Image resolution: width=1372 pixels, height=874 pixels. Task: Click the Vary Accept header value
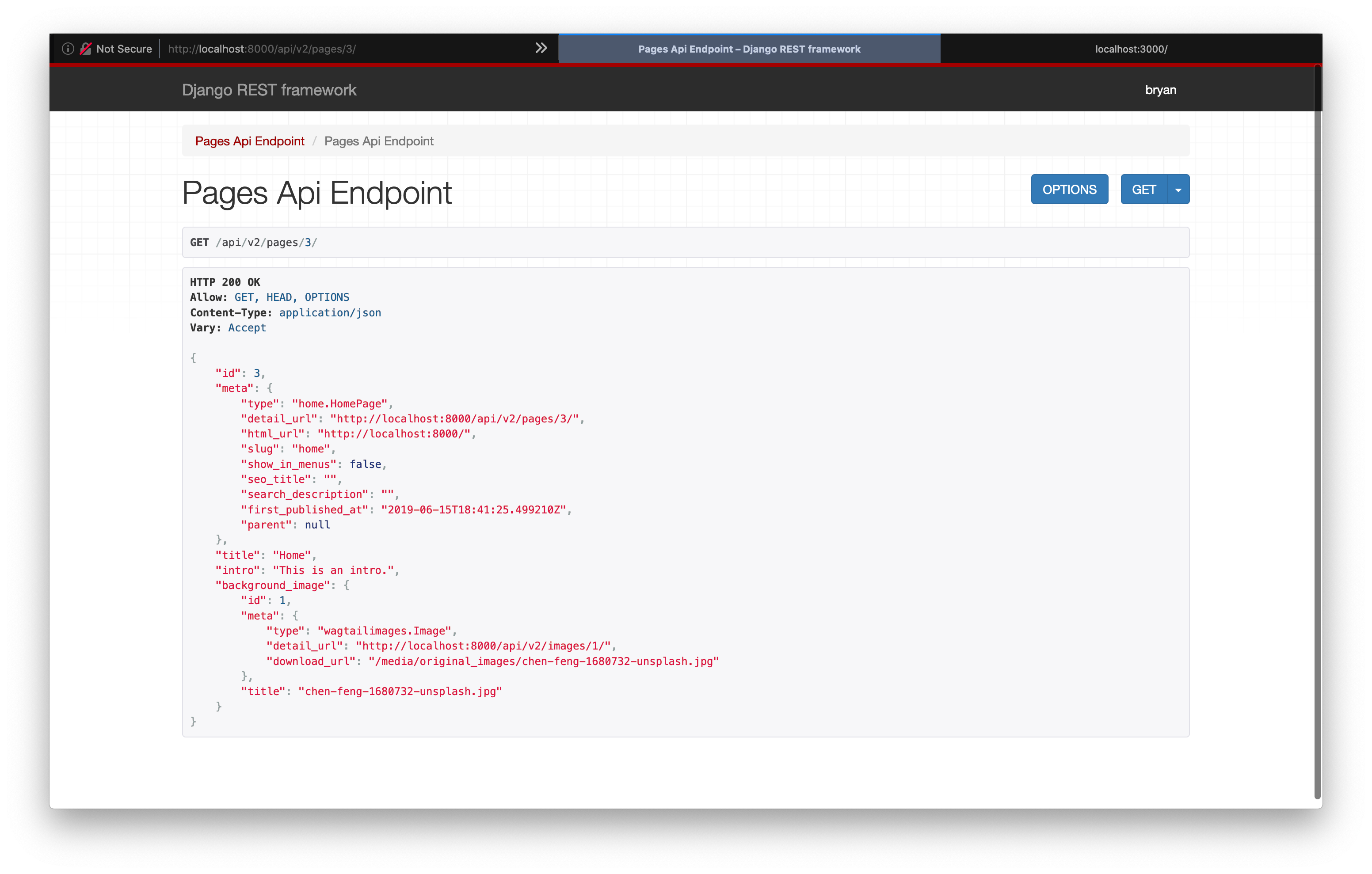pyautogui.click(x=247, y=327)
